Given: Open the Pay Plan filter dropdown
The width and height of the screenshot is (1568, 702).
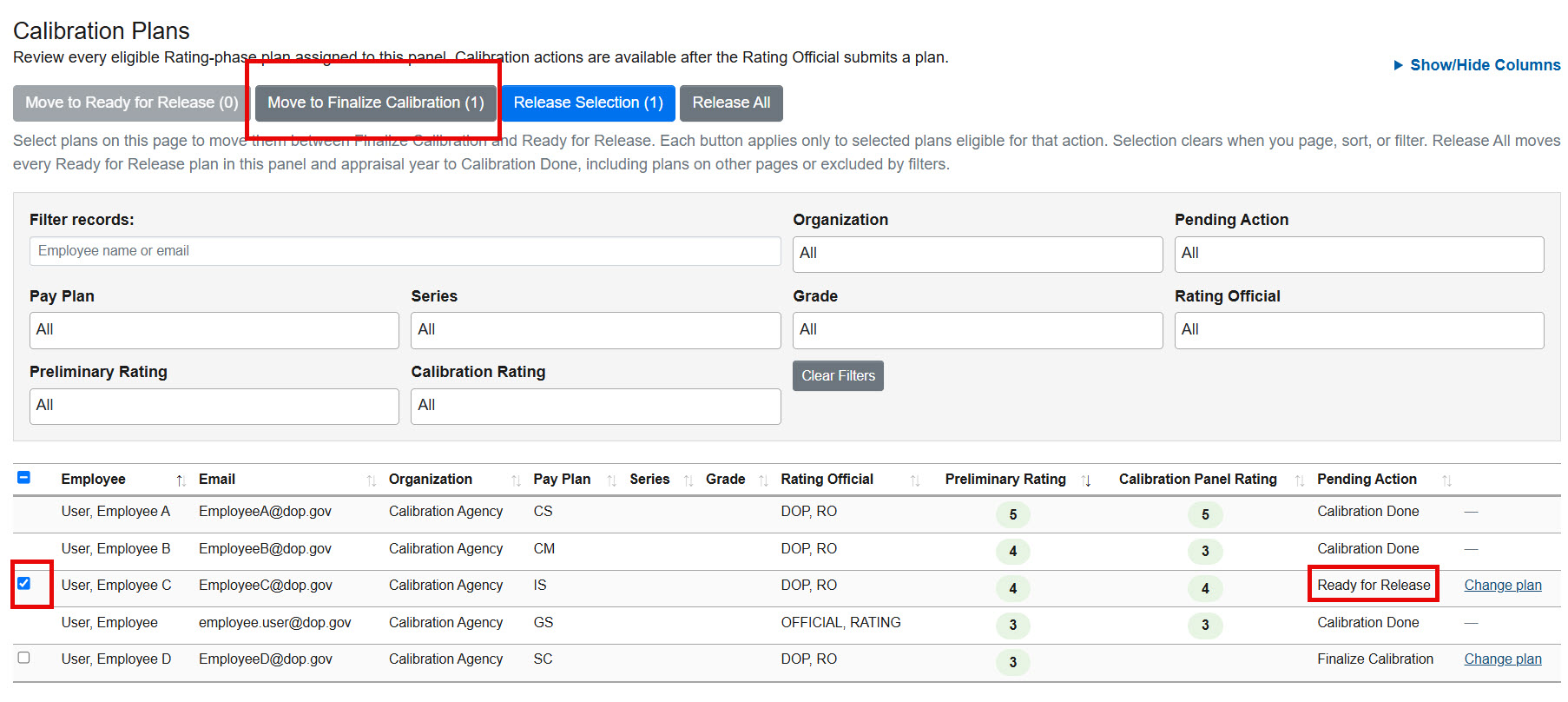Looking at the screenshot, I should point(214,330).
